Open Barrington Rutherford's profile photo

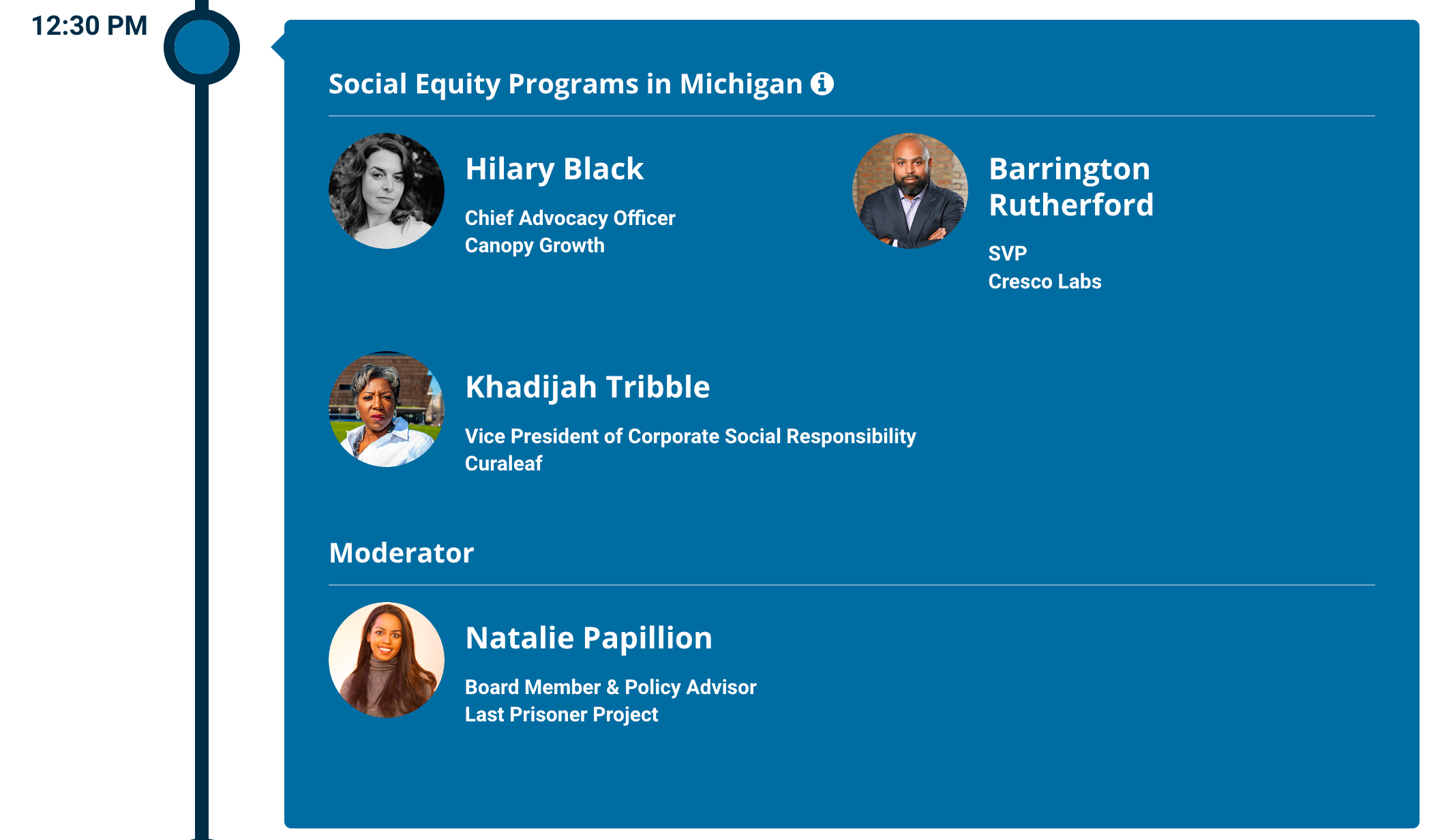pyautogui.click(x=910, y=191)
